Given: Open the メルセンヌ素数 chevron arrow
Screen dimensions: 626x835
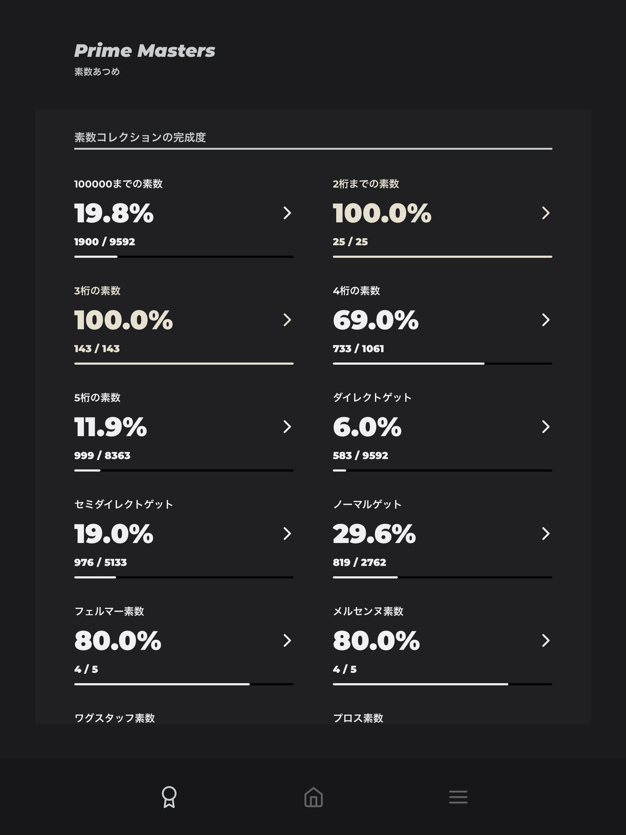Looking at the screenshot, I should pos(546,640).
